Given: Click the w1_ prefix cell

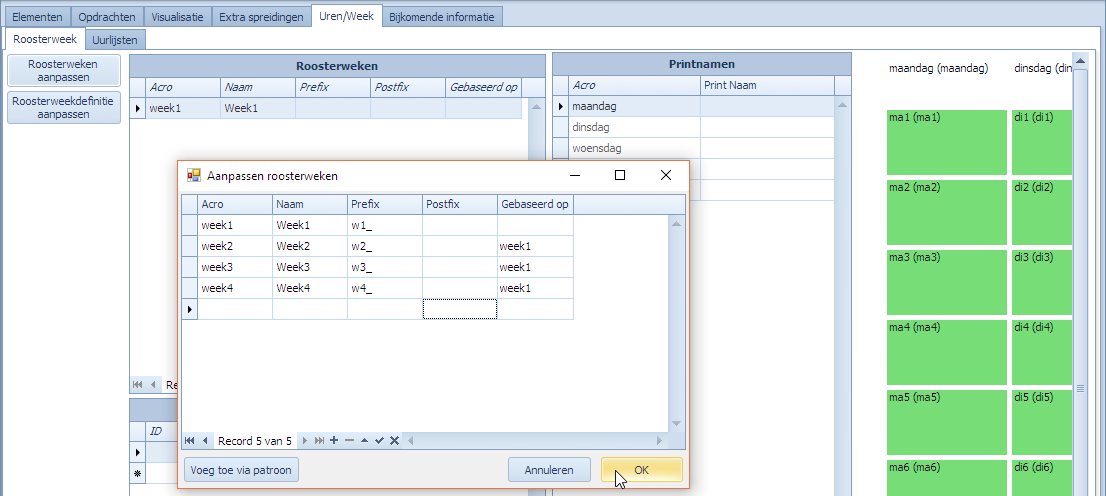Looking at the screenshot, I should pyautogui.click(x=384, y=226).
